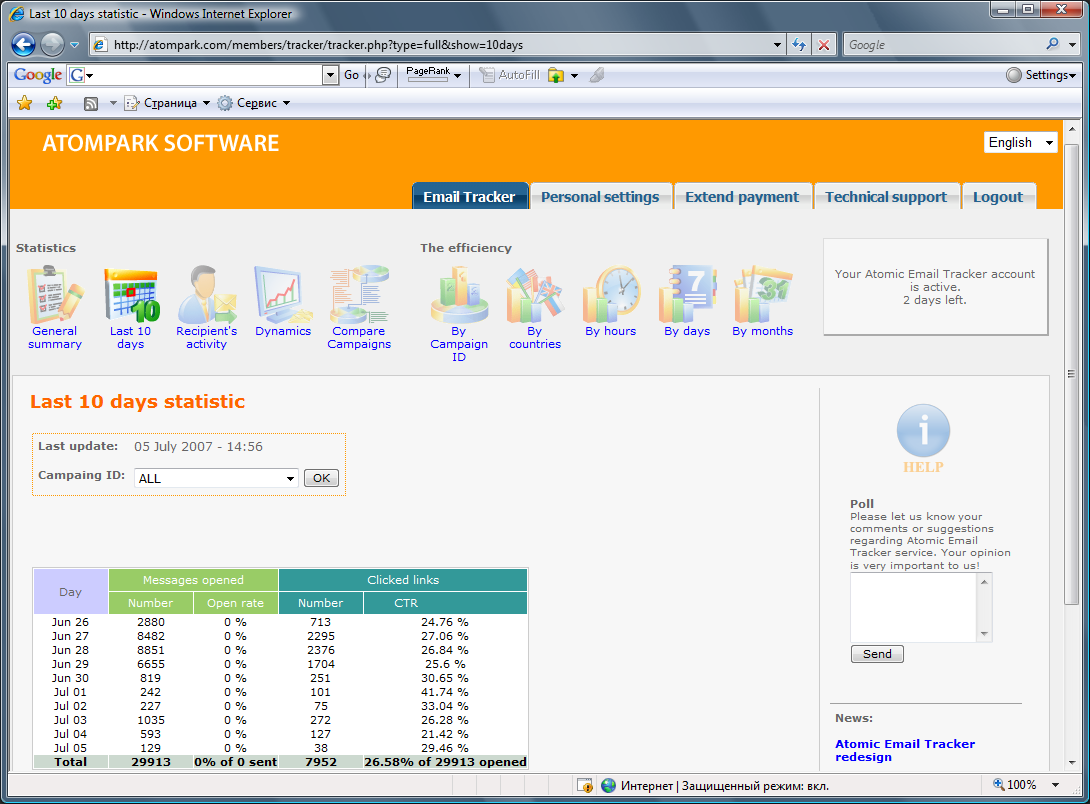Screen dimensions: 1090x804
Task: Click the Logout tab
Action: [x=998, y=197]
